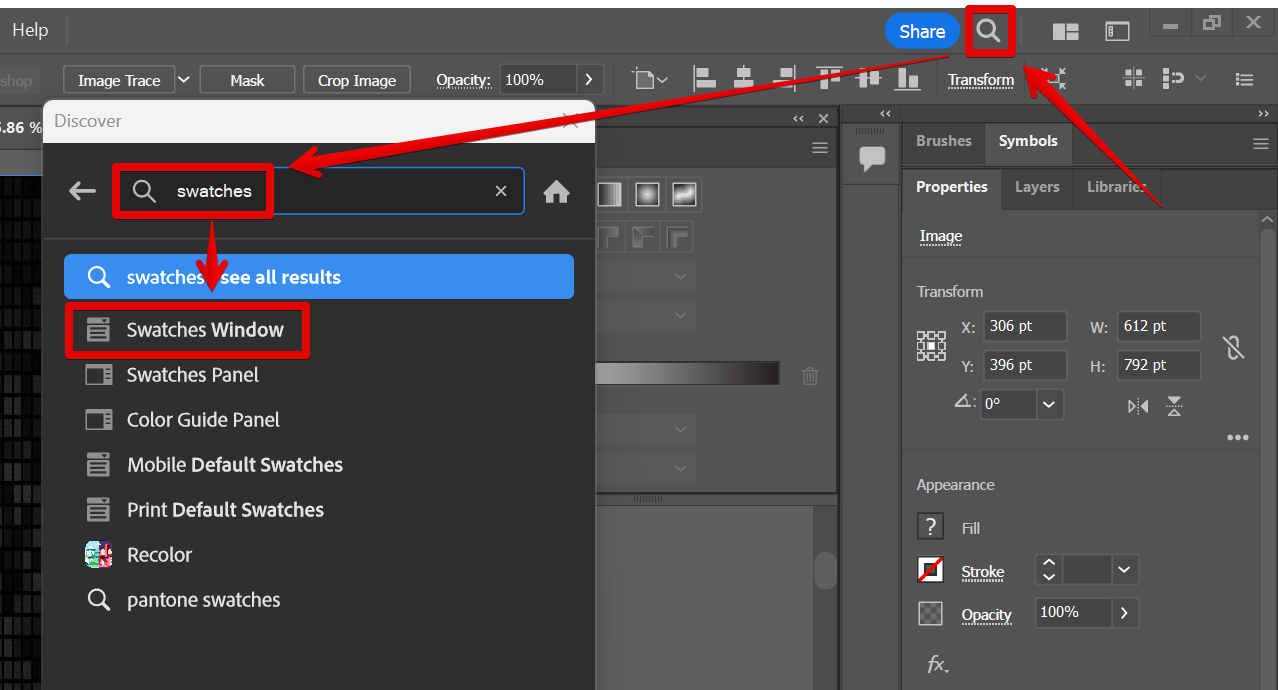This screenshot has height=690, width=1278.
Task: Click the Search magnifier icon beside Share
Action: pyautogui.click(x=988, y=31)
